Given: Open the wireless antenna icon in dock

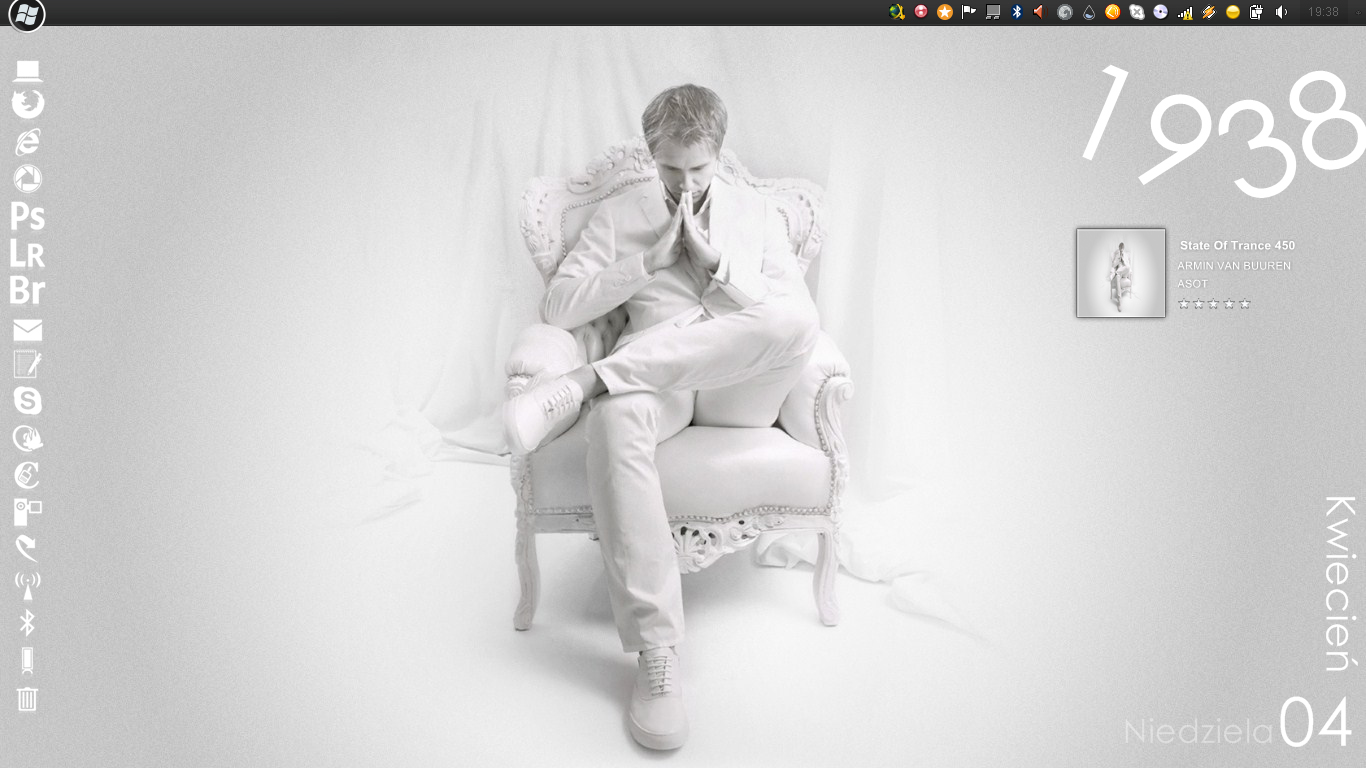Looking at the screenshot, I should [x=28, y=586].
